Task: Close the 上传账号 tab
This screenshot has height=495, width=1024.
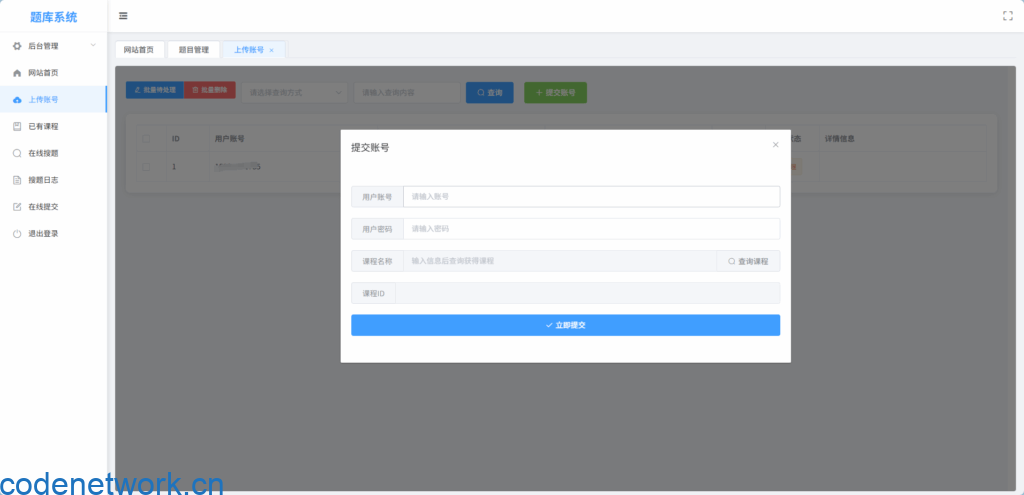Action: pos(271,50)
